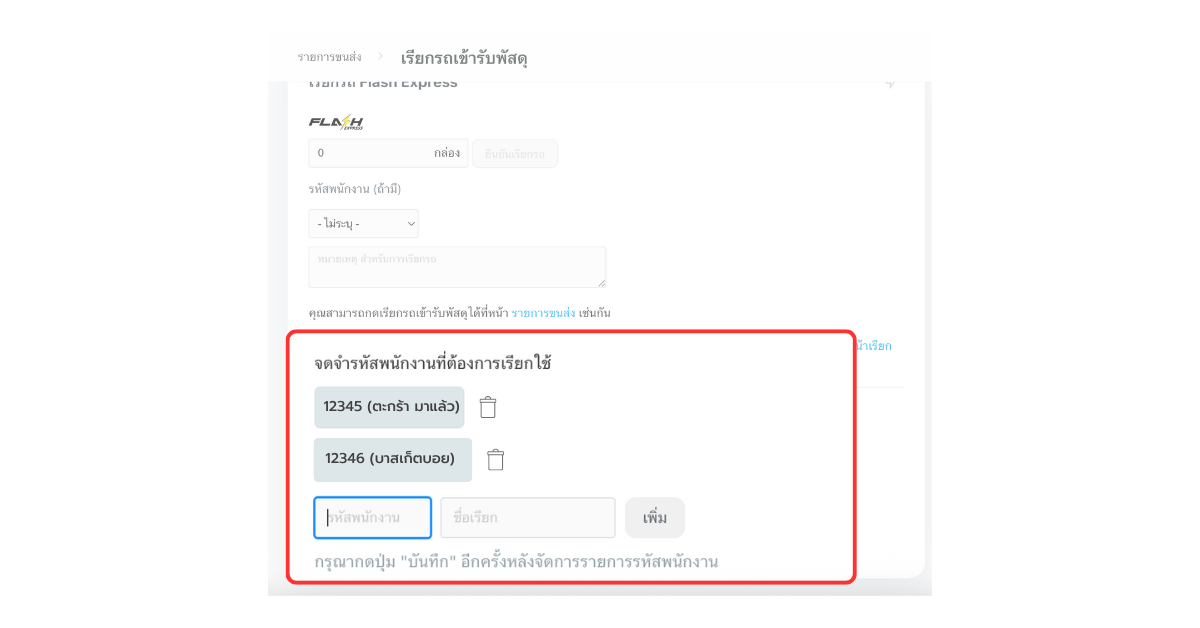Select the 12346 (บาสเก็ตบอย) staff chip
The height and width of the screenshot is (628, 1200).
[392, 459]
